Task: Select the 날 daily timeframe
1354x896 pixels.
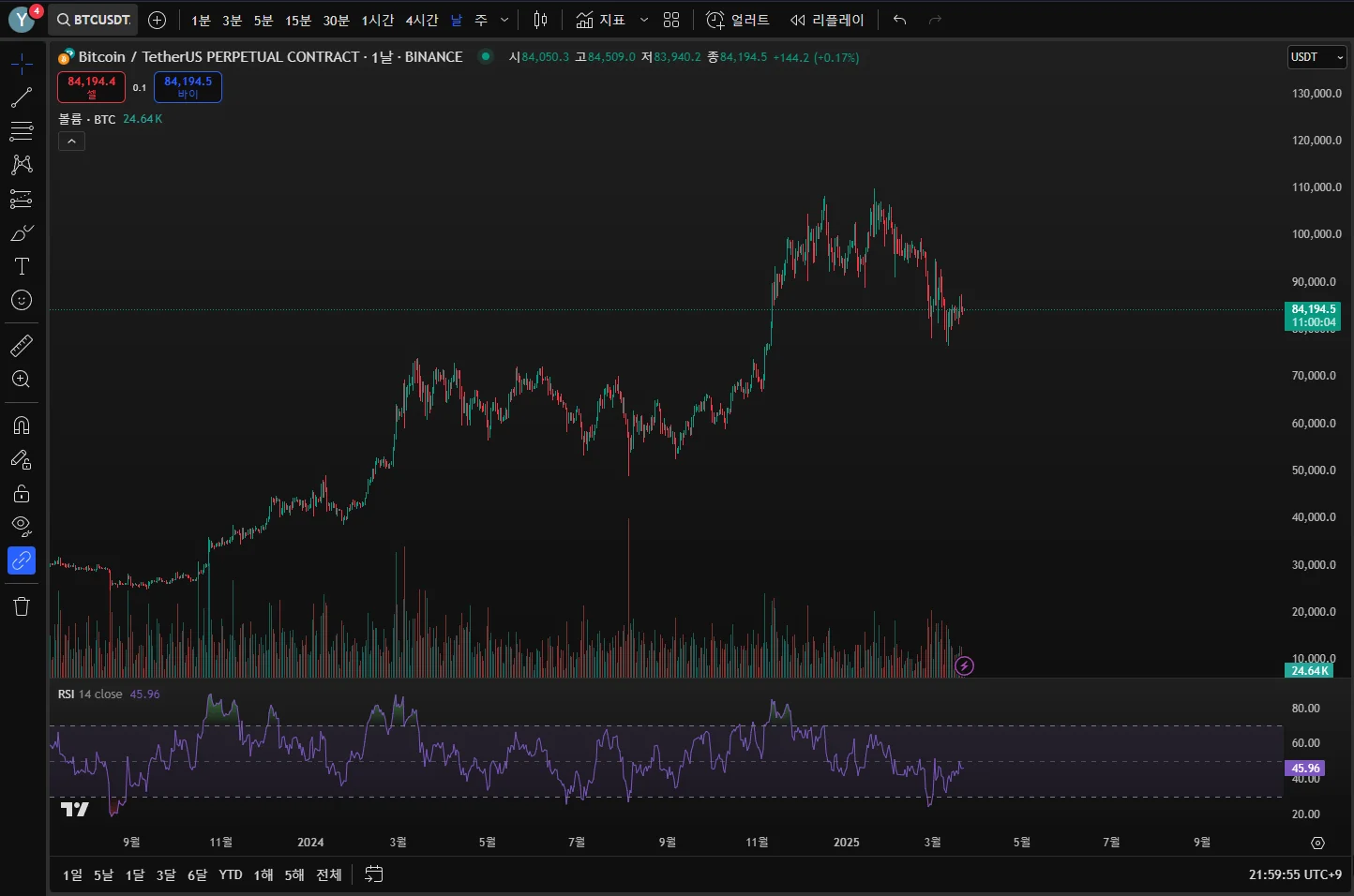Action: [457, 20]
